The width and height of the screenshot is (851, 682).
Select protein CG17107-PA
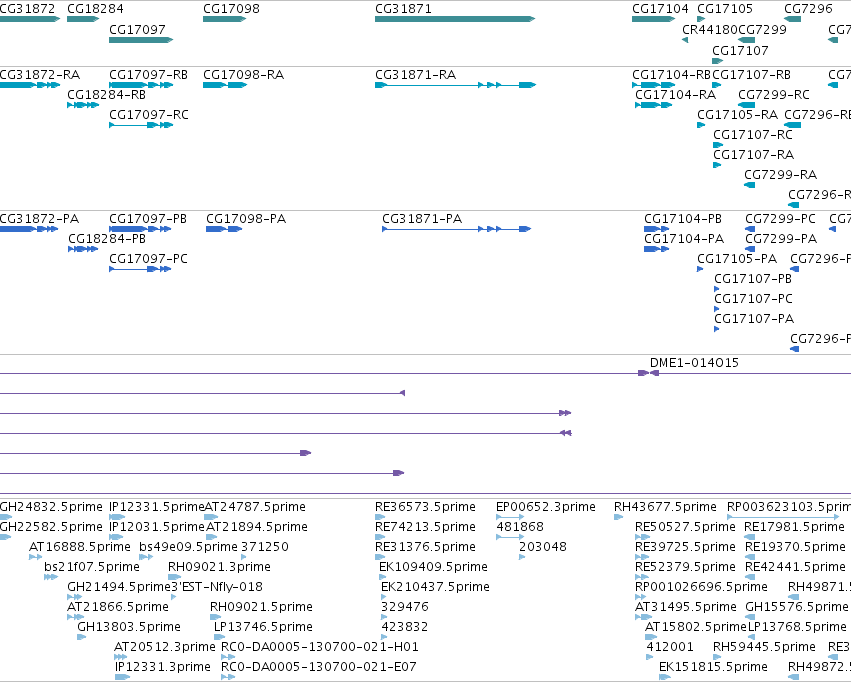(x=716, y=330)
